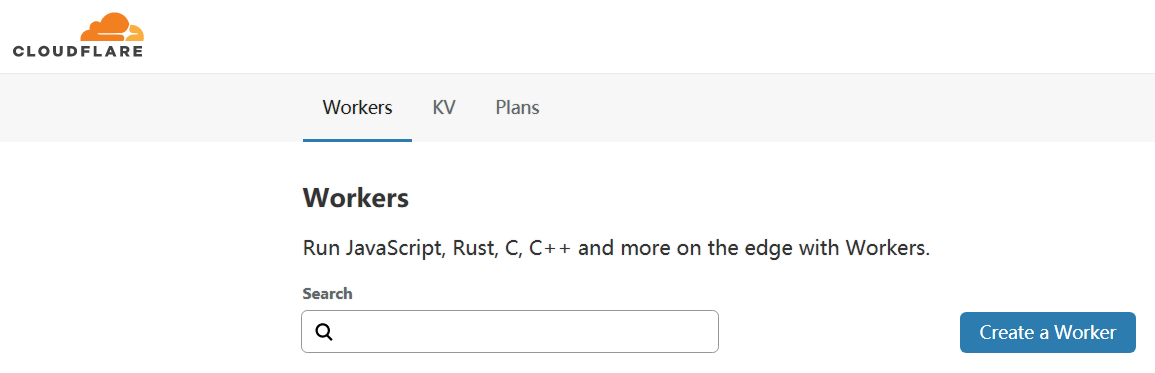Click the word Workers in the description sentence
This screenshot has width=1155, height=373.
pyautogui.click(x=888, y=248)
